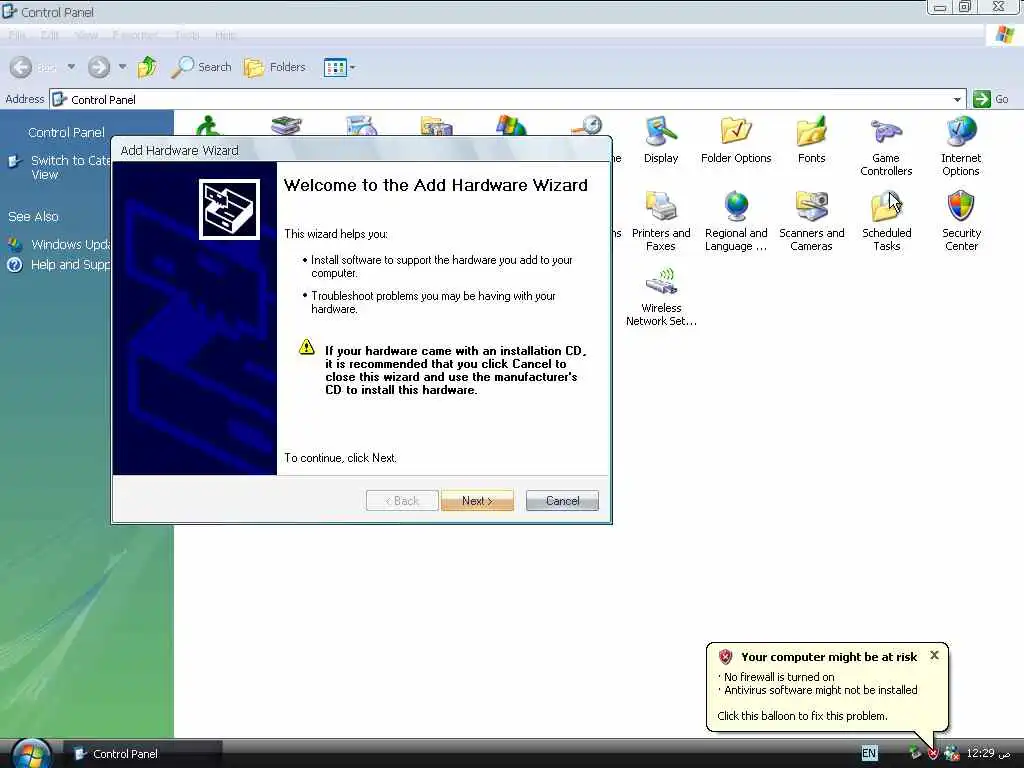Toggle the Folders pane in toolbar
The height and width of the screenshot is (768, 1024).
[x=275, y=67]
